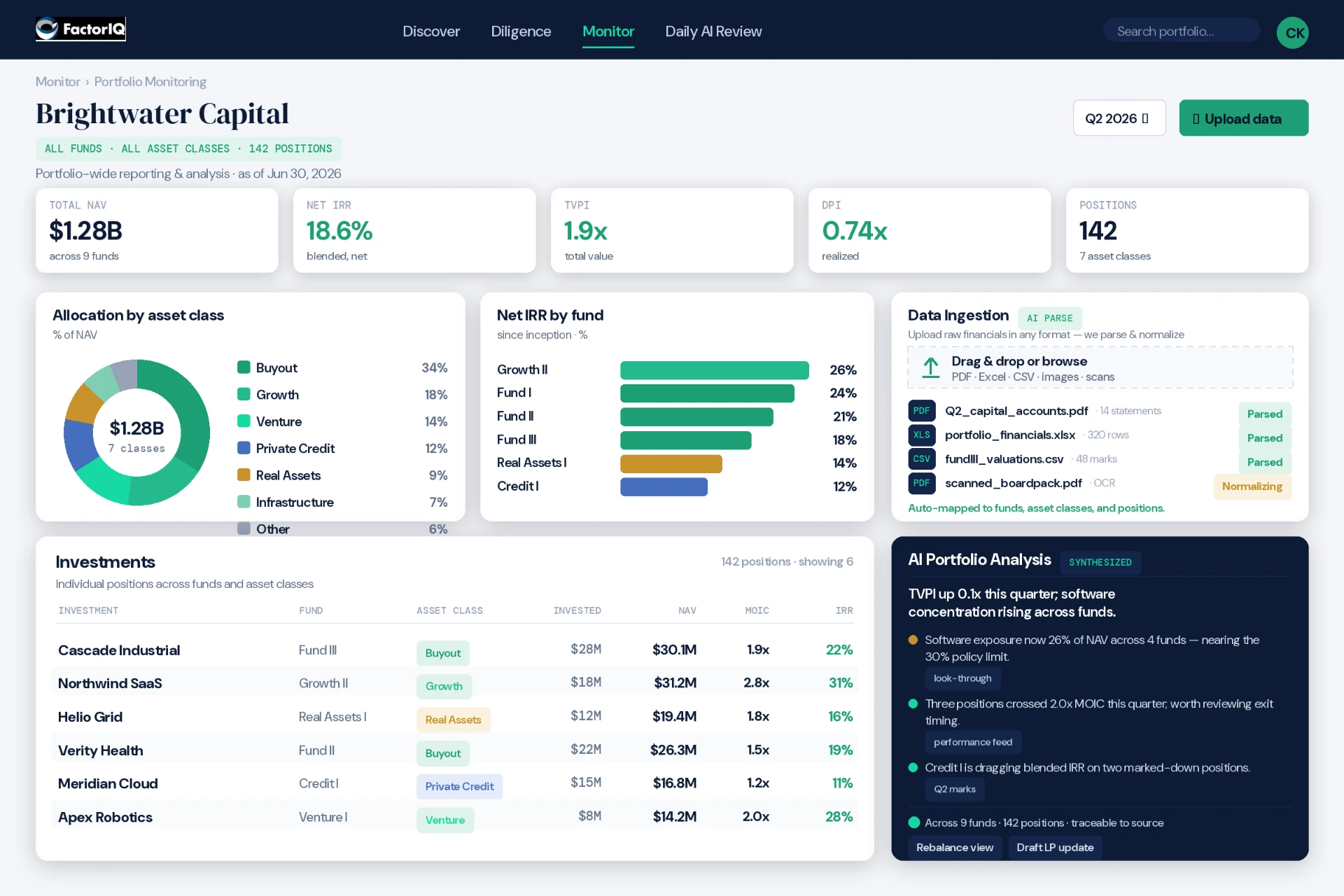Open the Helio Grid investment
The width and height of the screenshot is (1344, 896).
pos(455,717)
